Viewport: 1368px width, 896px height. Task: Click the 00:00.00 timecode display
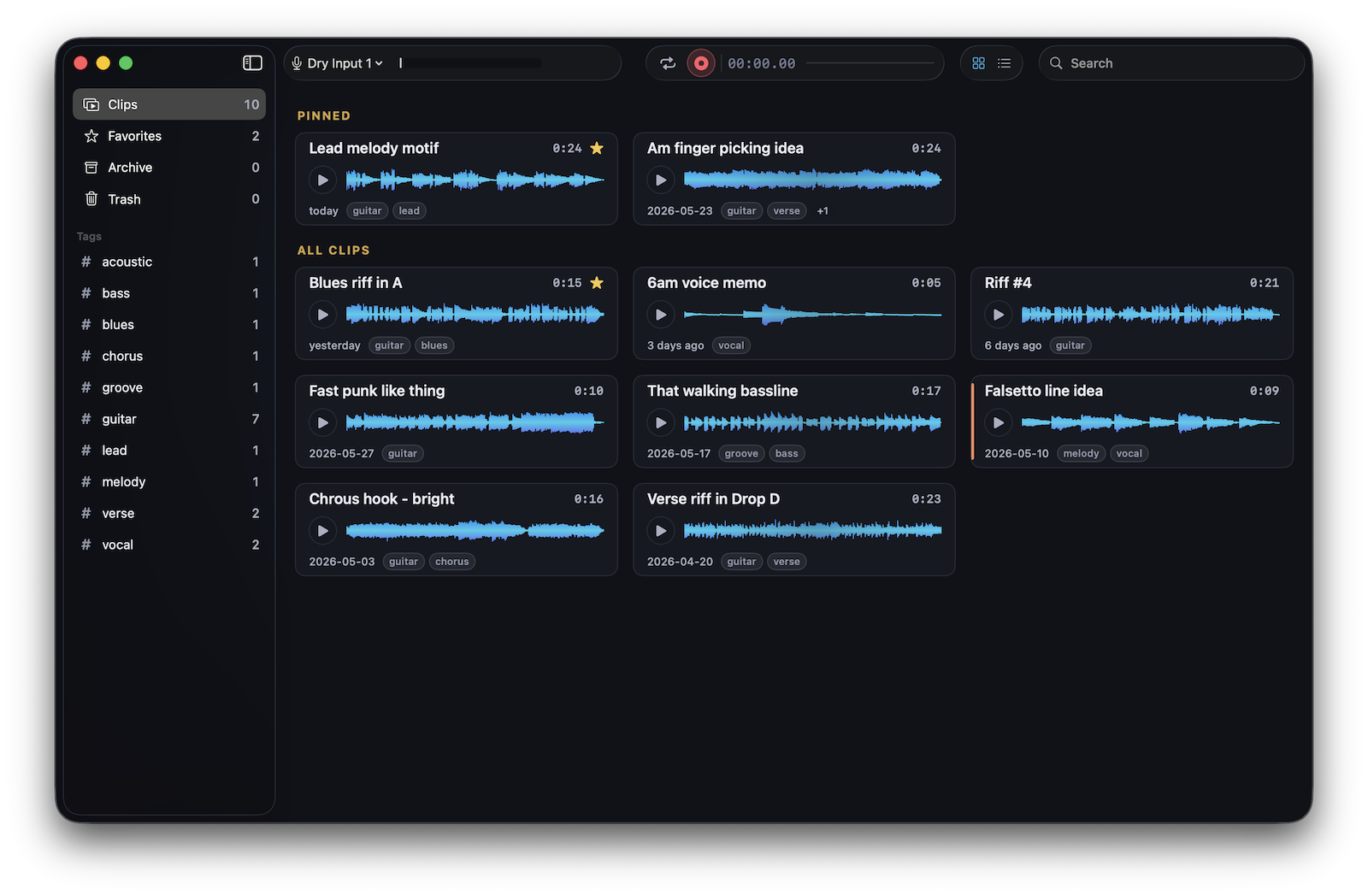click(761, 63)
